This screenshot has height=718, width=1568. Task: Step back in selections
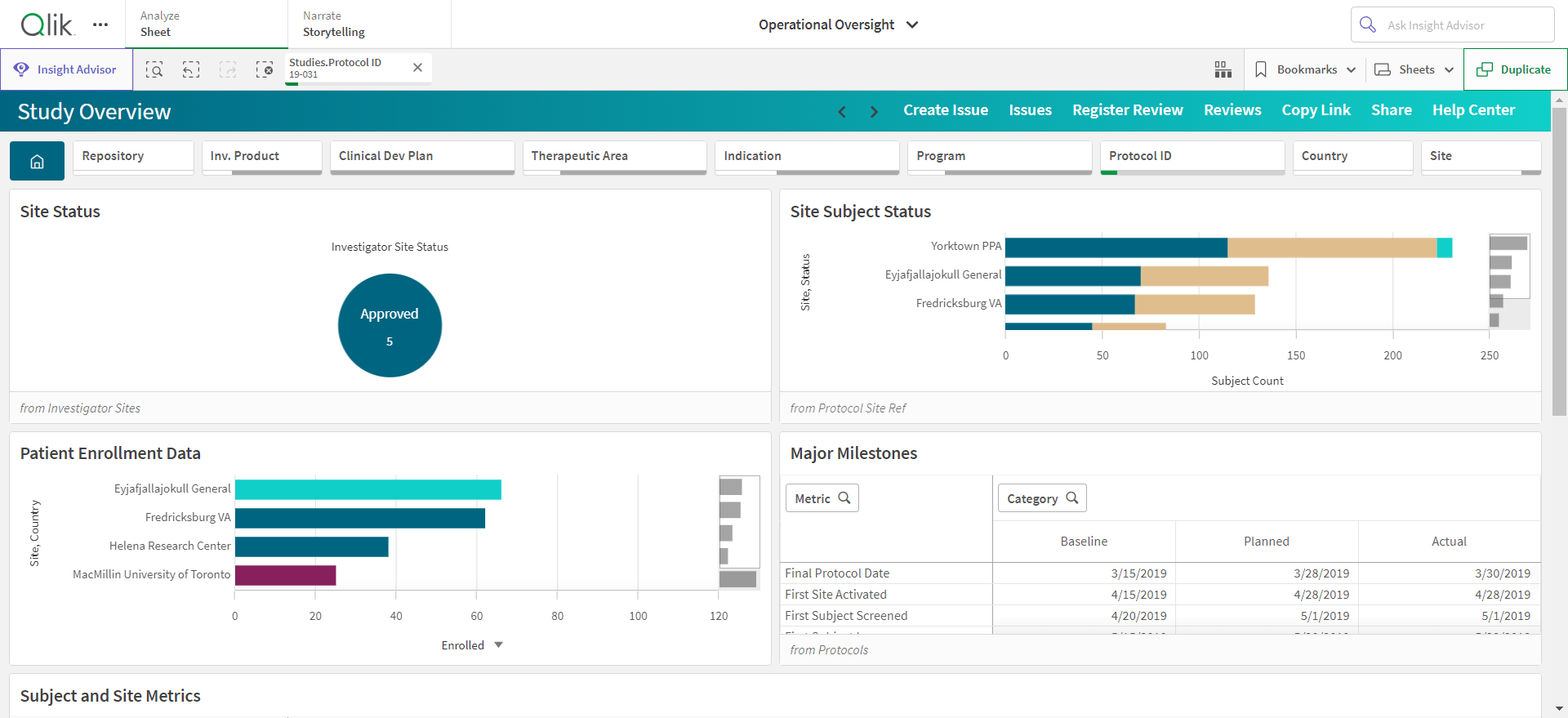(191, 69)
